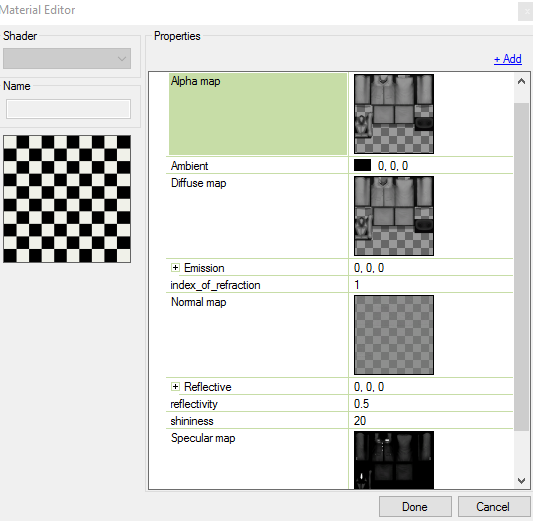Click the Alpha map texture thumbnail
Viewport: 533px width, 521px height.
click(394, 114)
